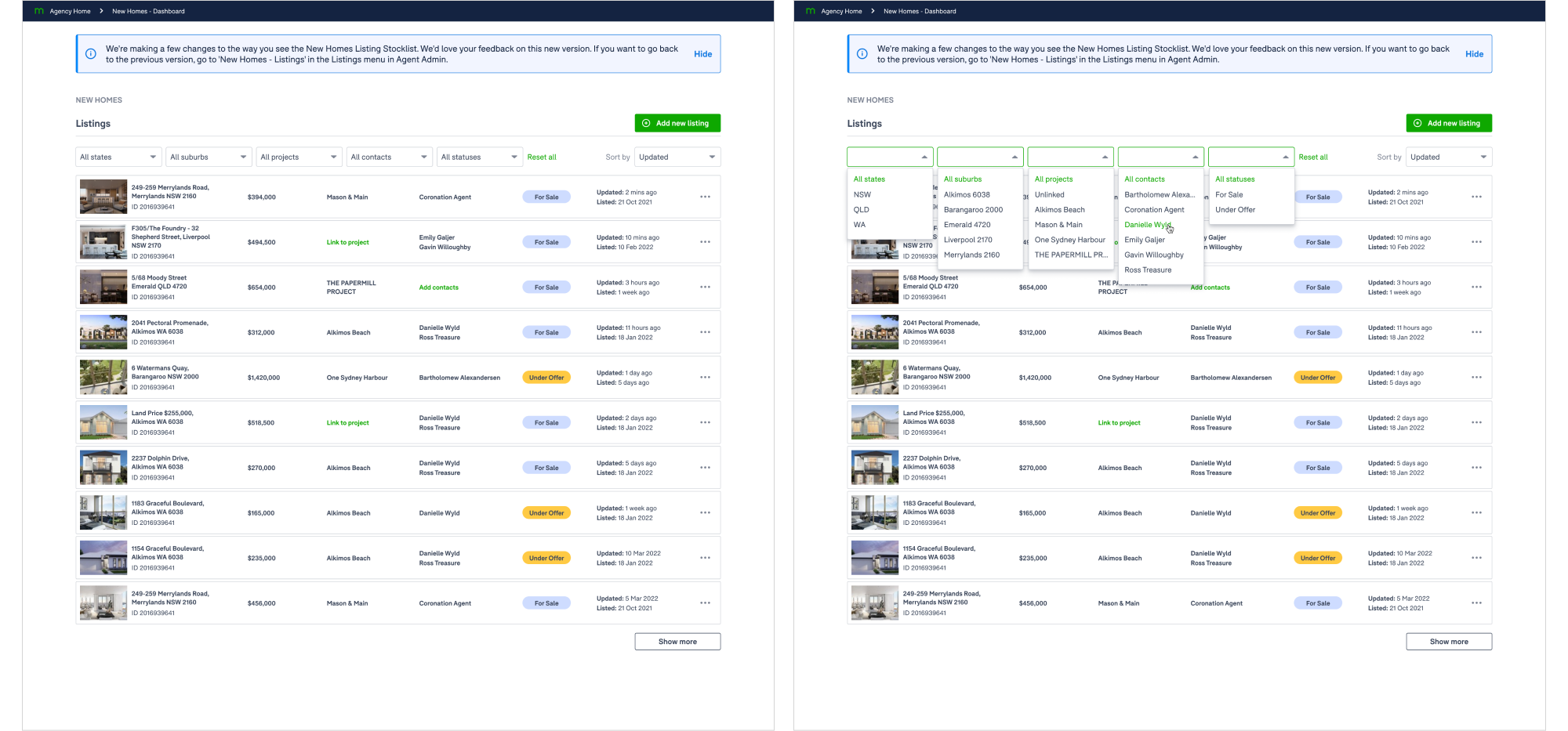
Task: Open left screen's three-dot menu for F305/The Foundry
Action: tap(705, 242)
